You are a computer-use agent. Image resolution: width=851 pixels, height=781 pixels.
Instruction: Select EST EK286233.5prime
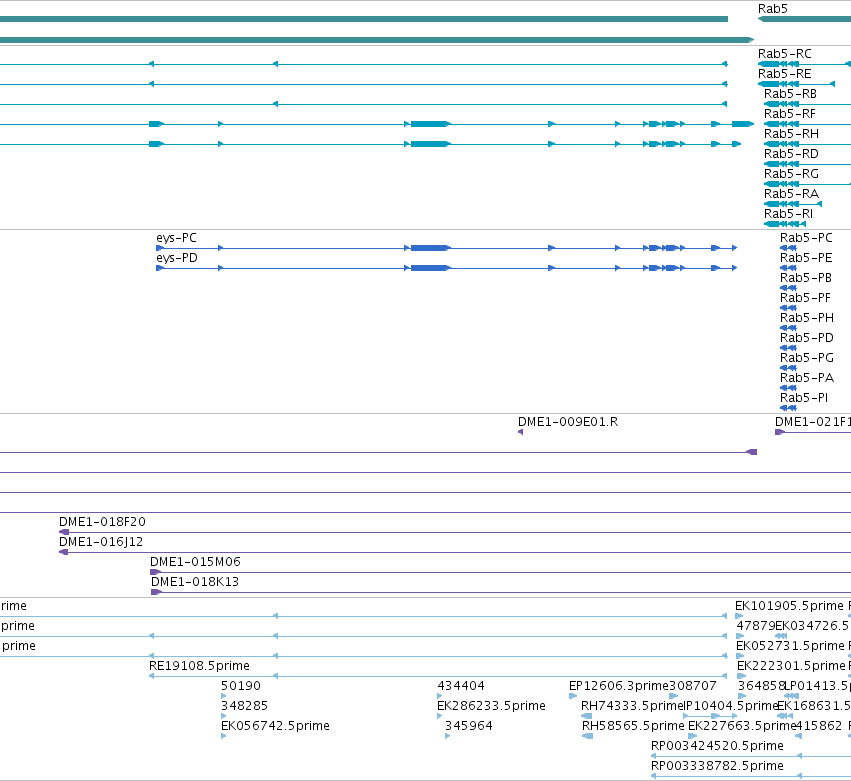[491, 706]
